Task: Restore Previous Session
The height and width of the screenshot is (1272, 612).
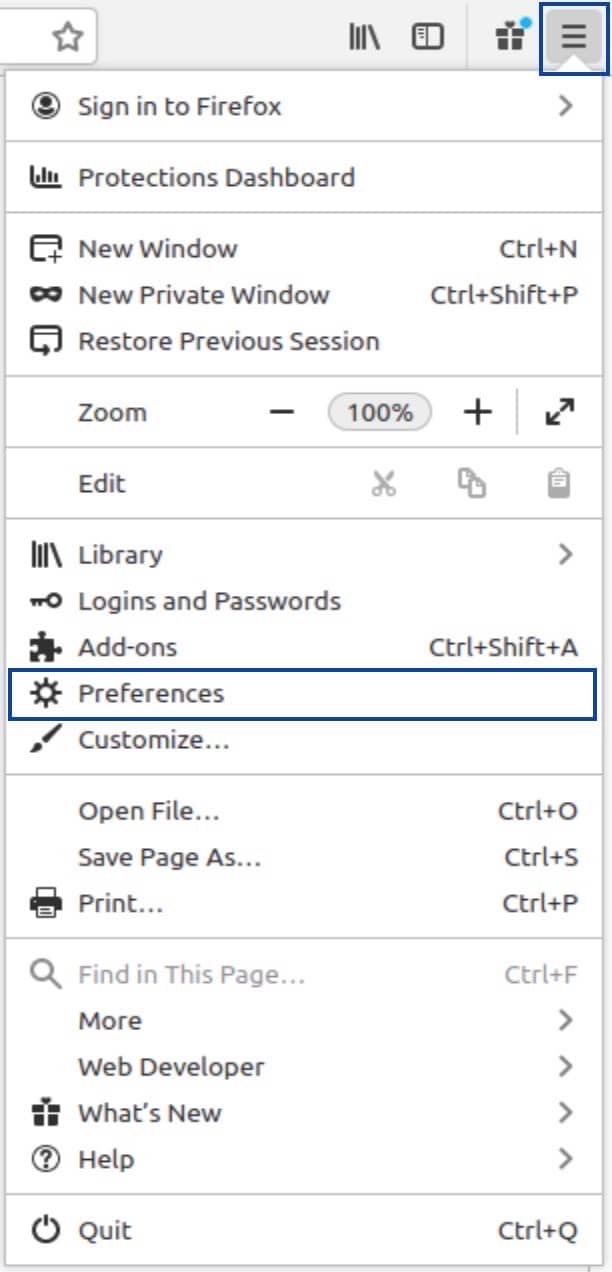Action: tap(228, 341)
